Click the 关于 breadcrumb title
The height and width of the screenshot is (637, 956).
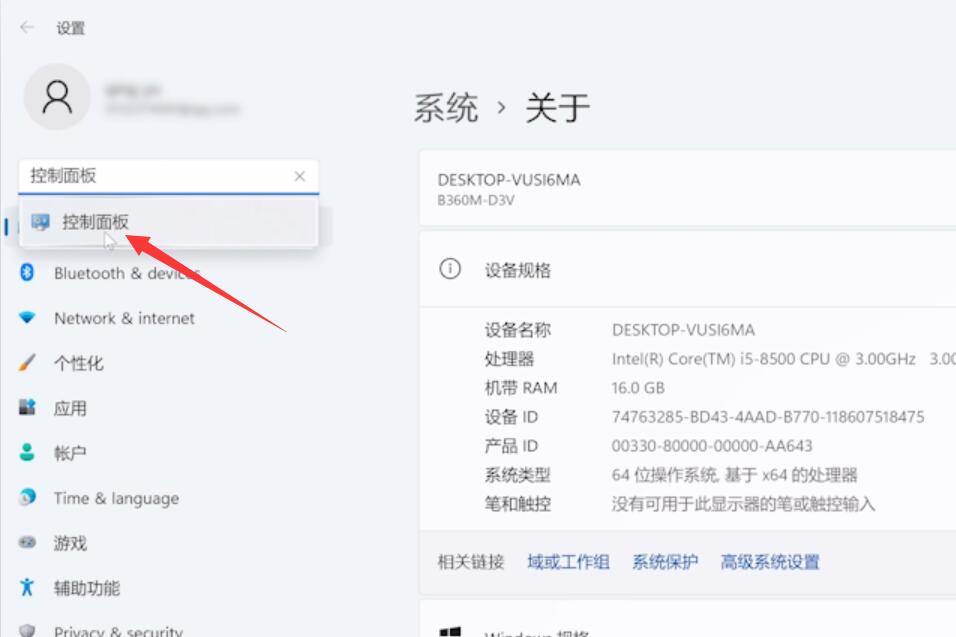(x=557, y=108)
